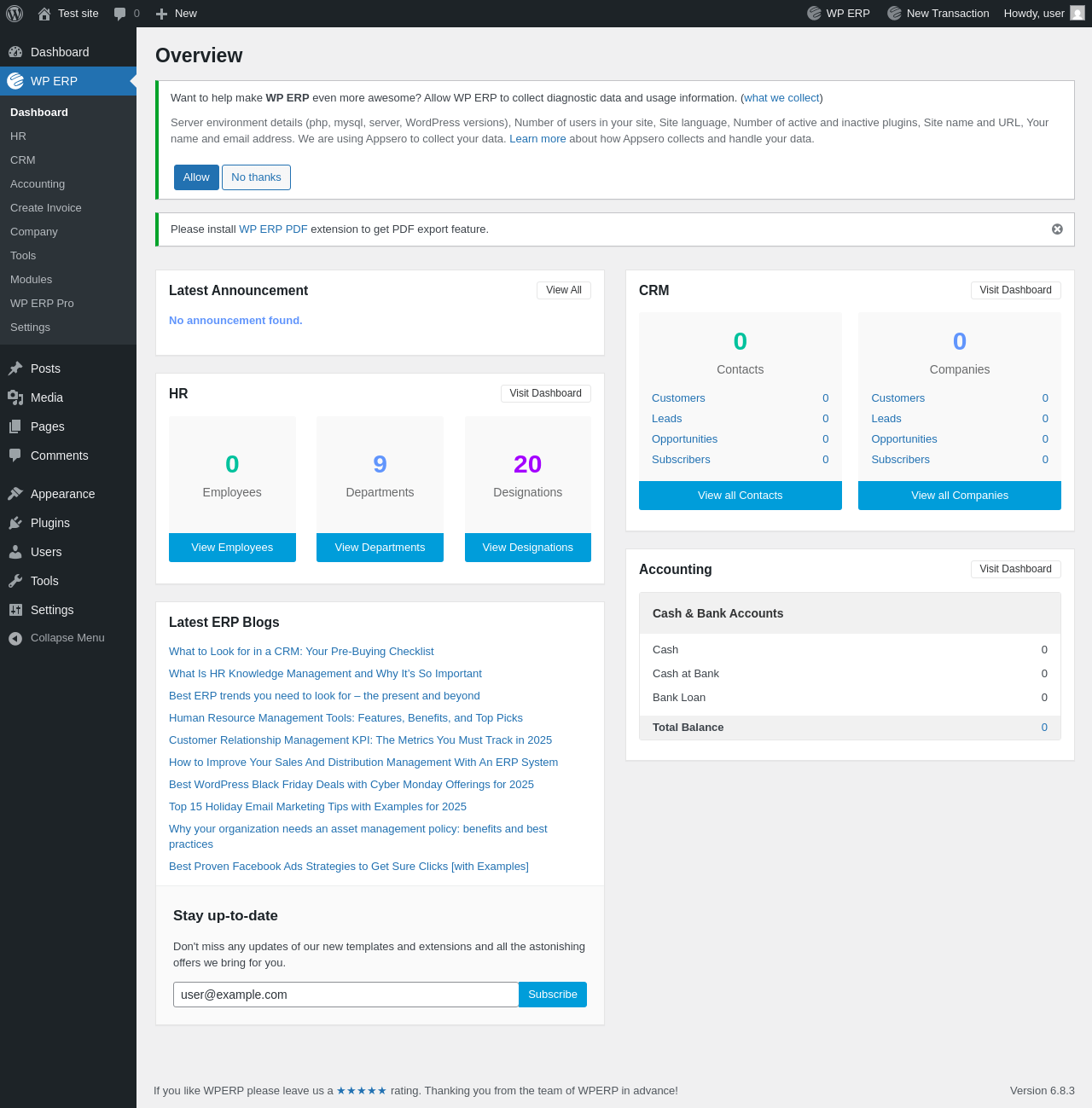The image size is (1092, 1108).
Task: Click the Collapse Menu arrow icon
Action: [15, 638]
